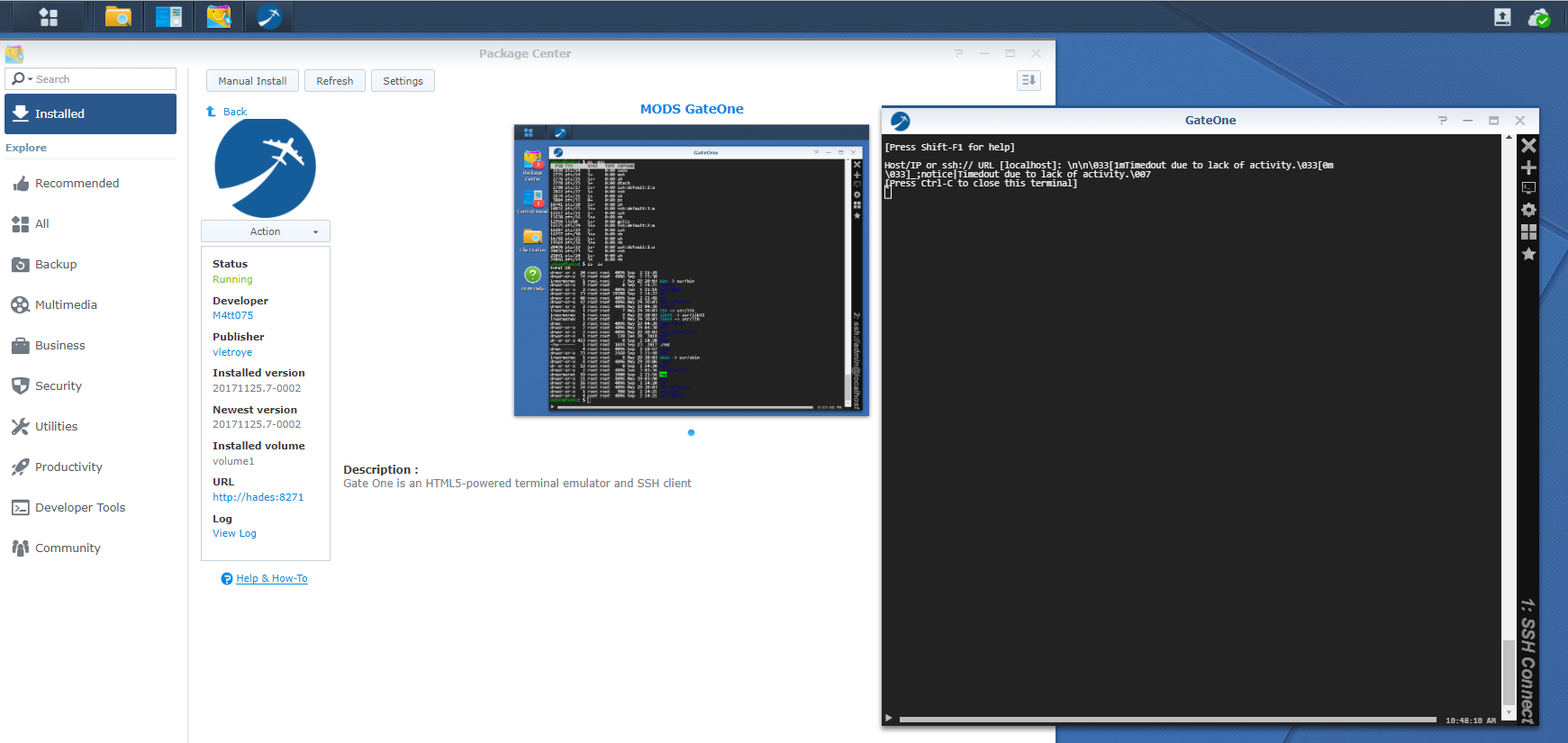Click the Manual Install button
The width and height of the screenshot is (1568, 743).
tap(252, 81)
